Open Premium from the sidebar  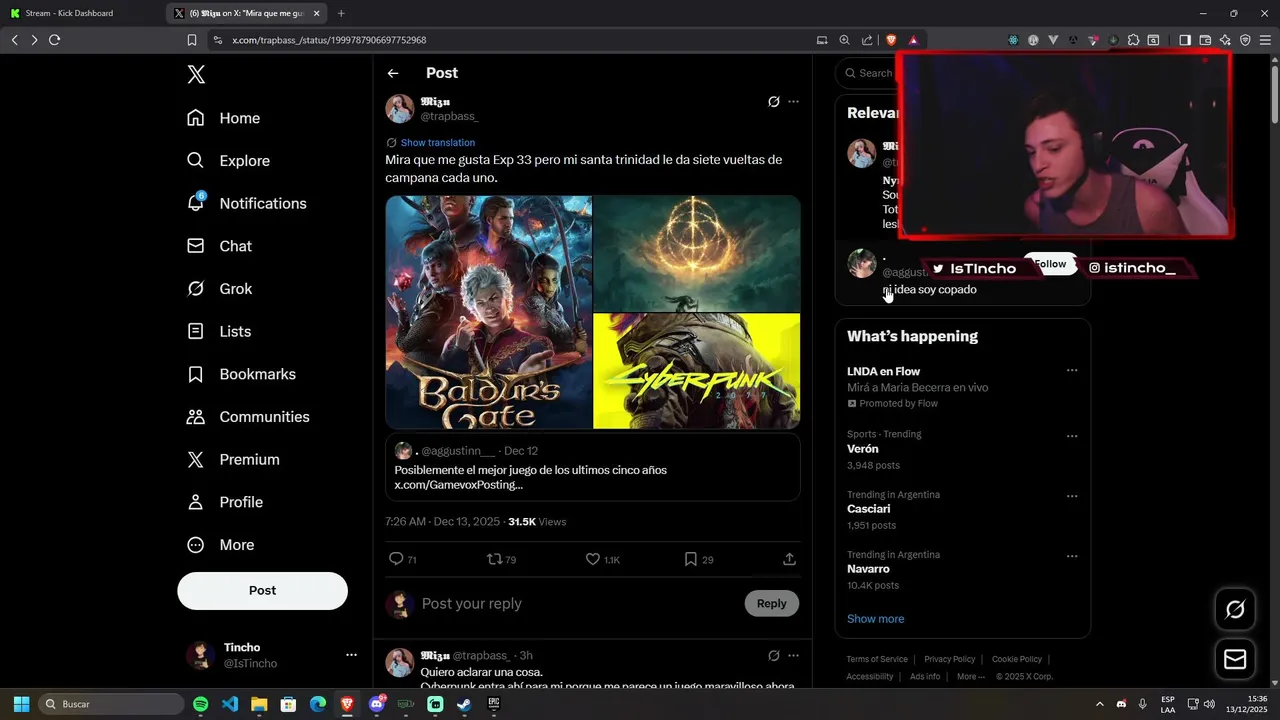coord(233,460)
